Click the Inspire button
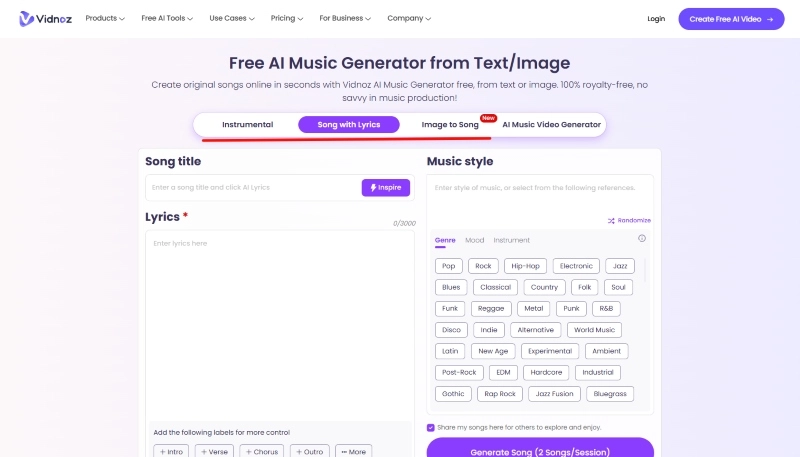This screenshot has width=800, height=457. pos(386,188)
